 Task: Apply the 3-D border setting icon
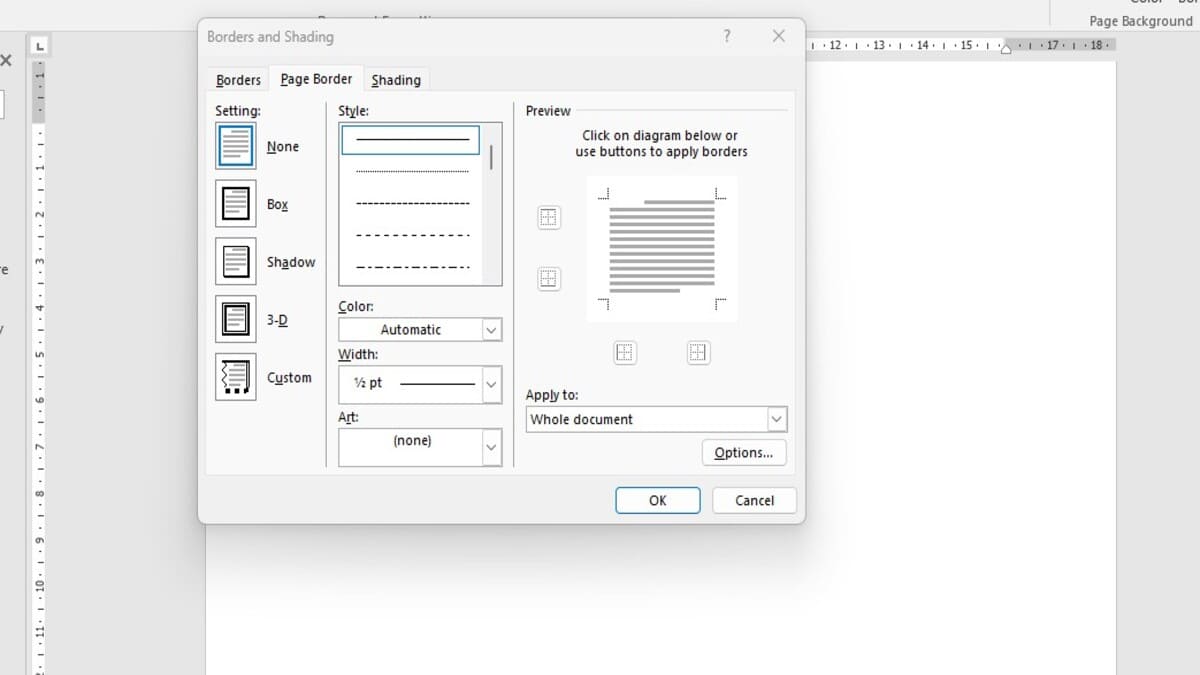click(236, 320)
